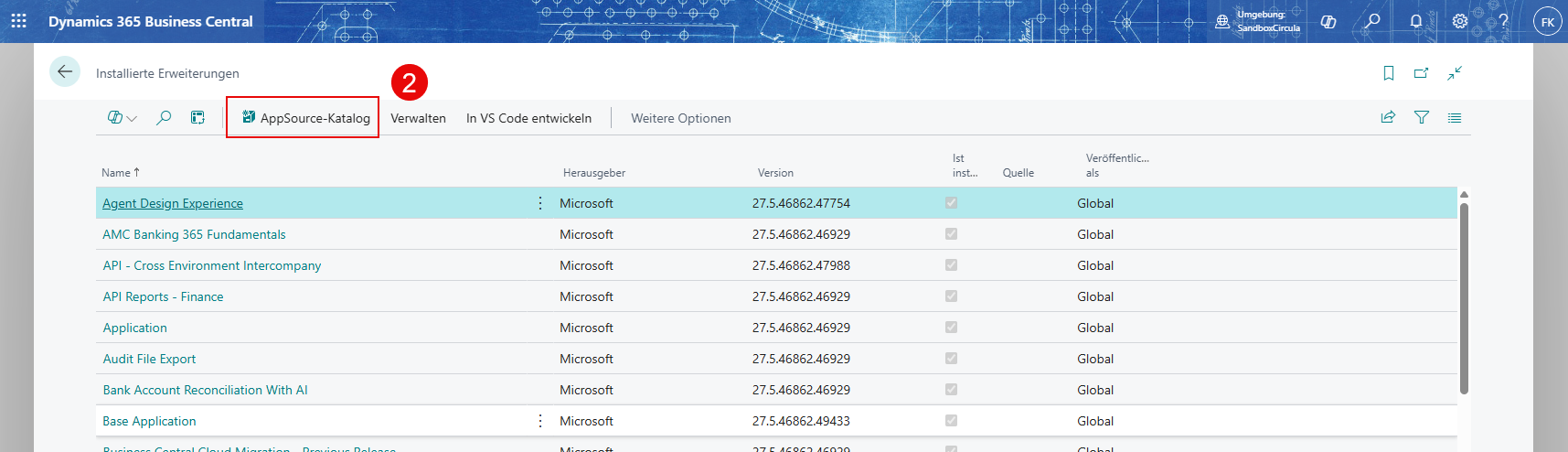Show row actions for Agent Design Experience
Screen dimensions: 1568x452
pos(540,203)
